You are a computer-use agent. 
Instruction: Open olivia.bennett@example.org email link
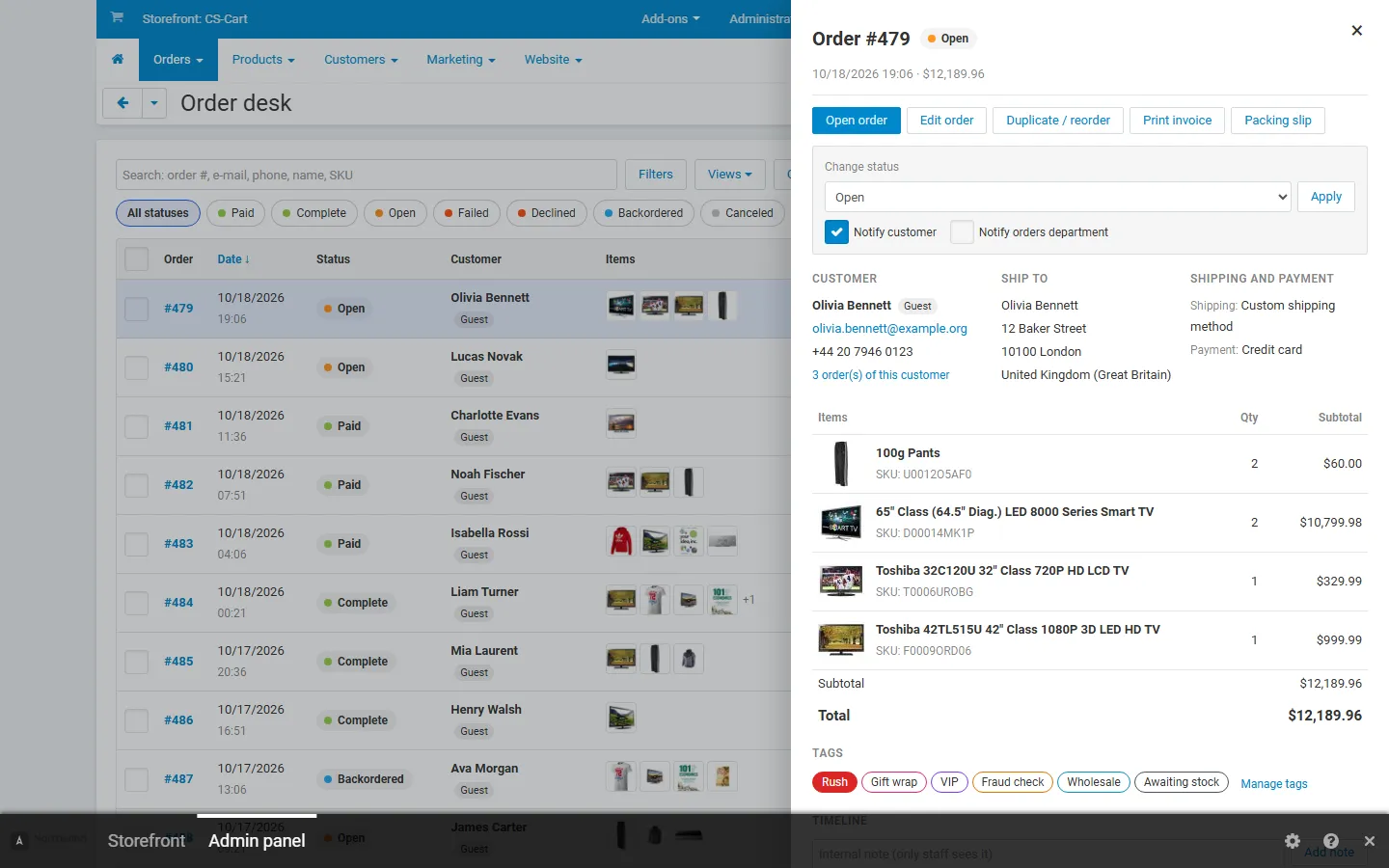889,329
